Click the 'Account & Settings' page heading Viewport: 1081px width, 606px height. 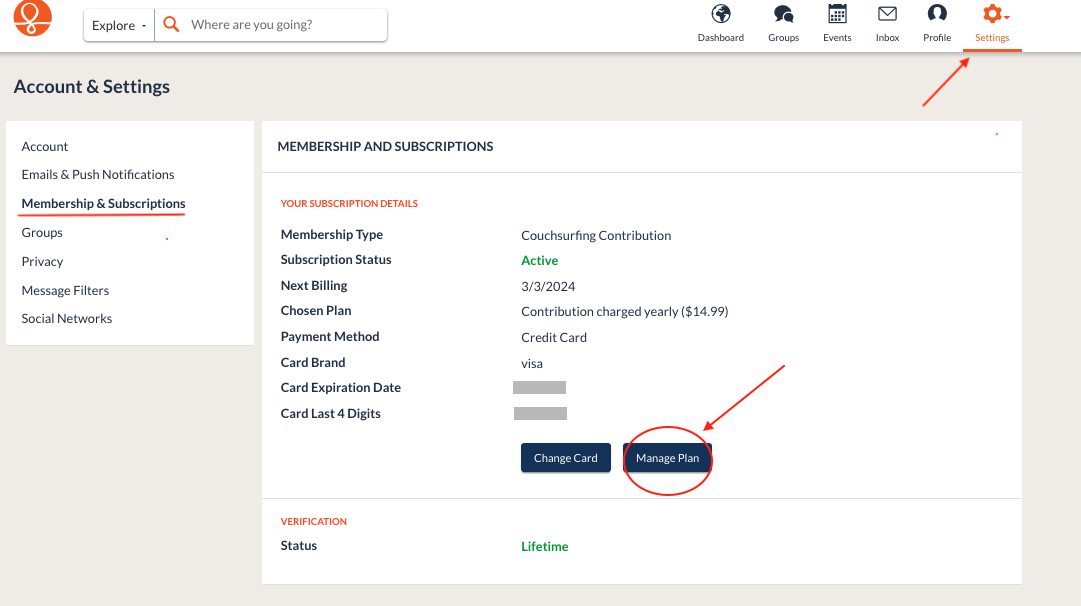[x=92, y=87]
